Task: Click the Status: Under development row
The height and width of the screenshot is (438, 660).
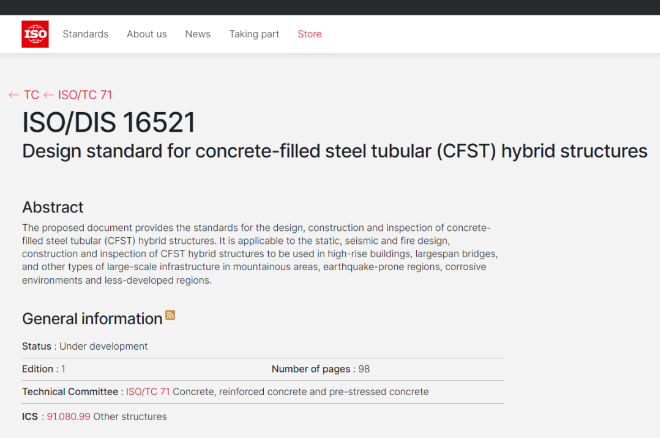Action: [85, 346]
